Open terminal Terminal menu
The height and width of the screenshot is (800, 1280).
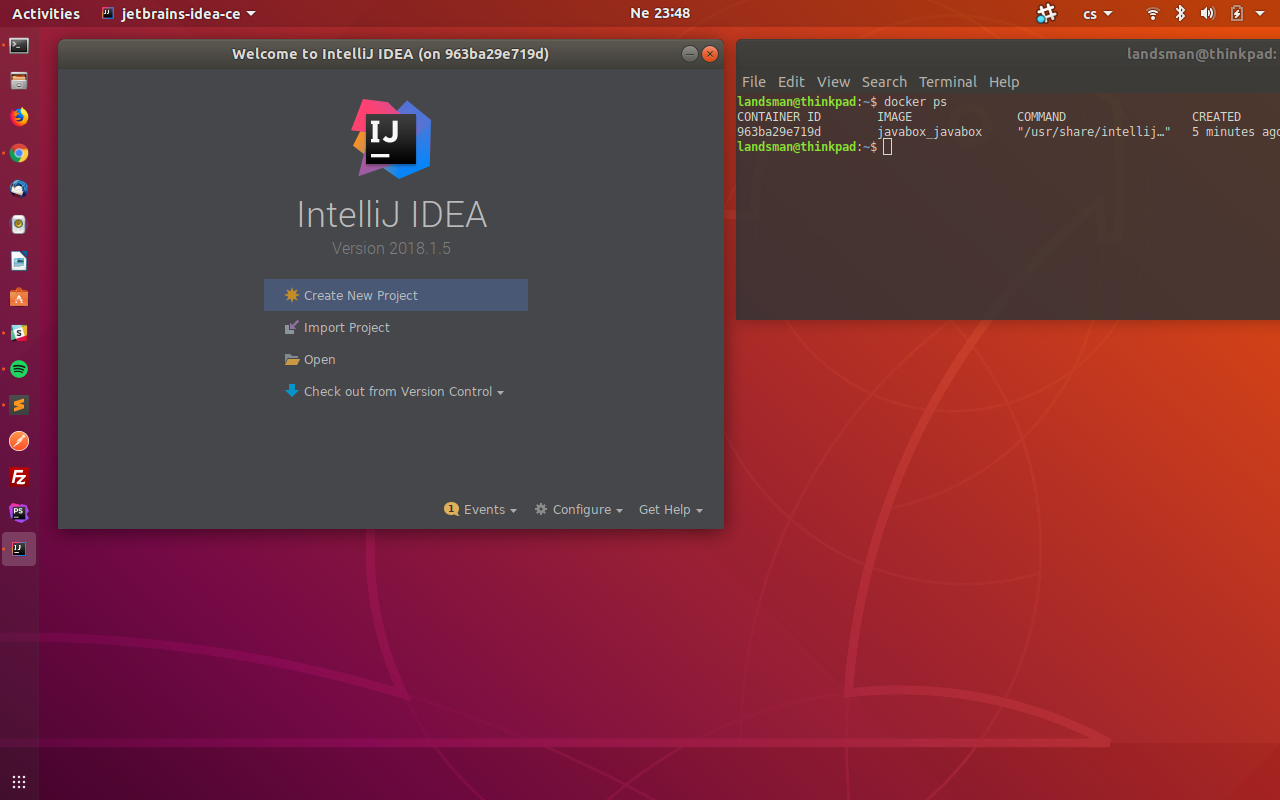click(x=948, y=82)
